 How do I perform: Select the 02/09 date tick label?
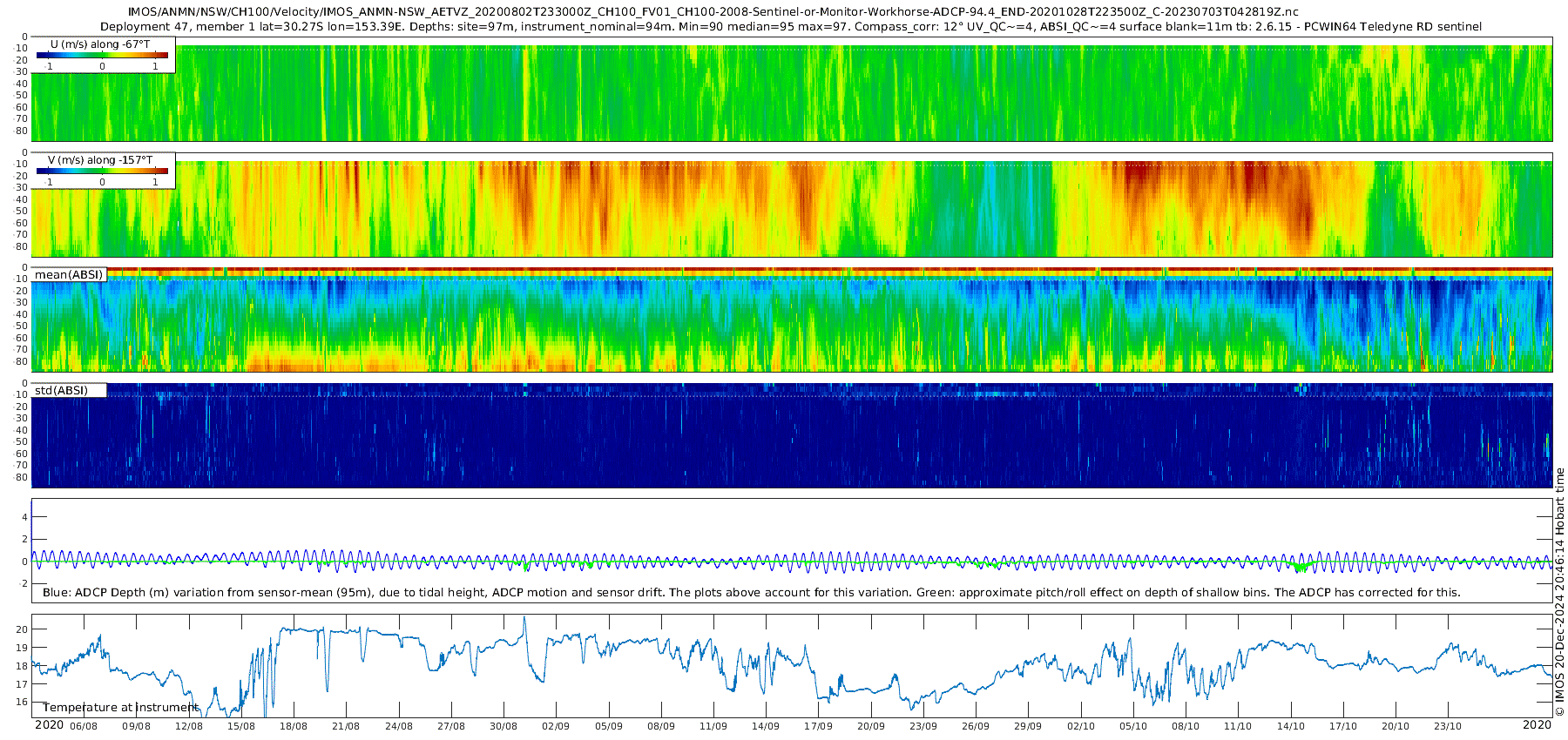(x=556, y=726)
